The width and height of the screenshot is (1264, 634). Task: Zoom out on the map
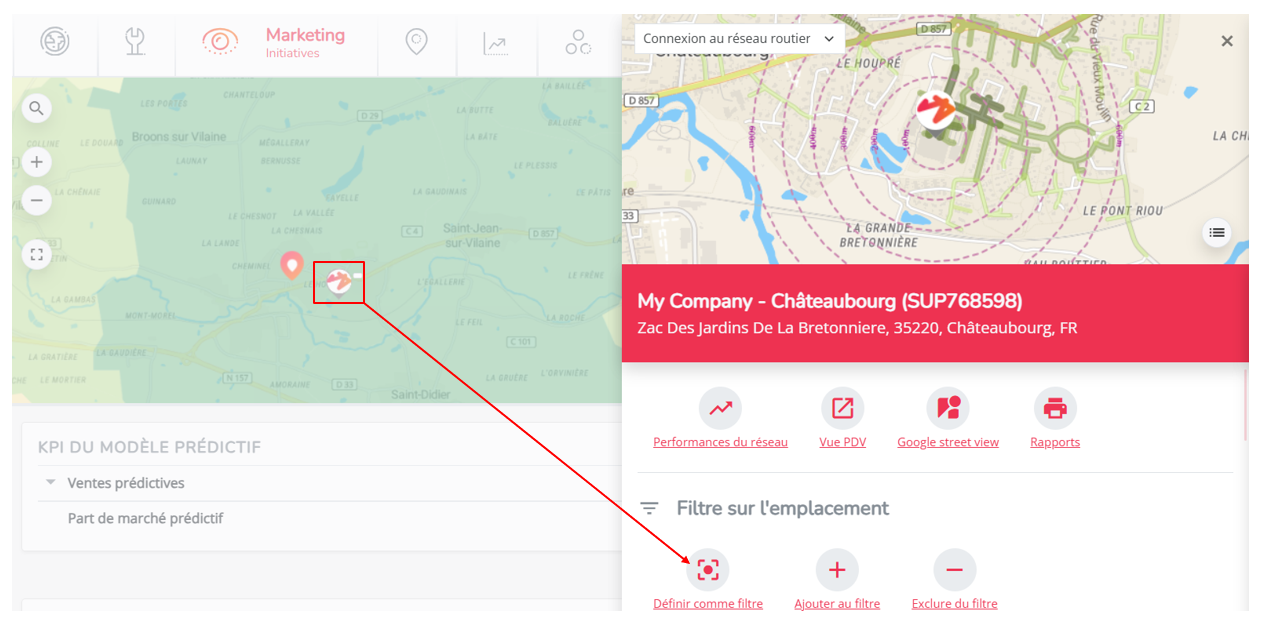pyautogui.click(x=37, y=201)
